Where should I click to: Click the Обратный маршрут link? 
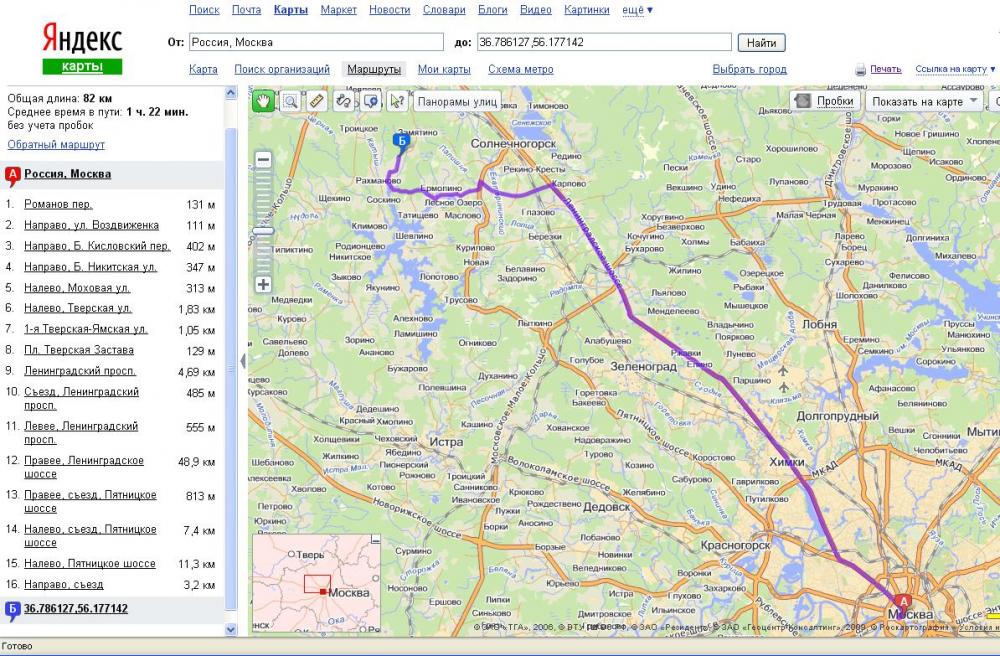tap(56, 145)
